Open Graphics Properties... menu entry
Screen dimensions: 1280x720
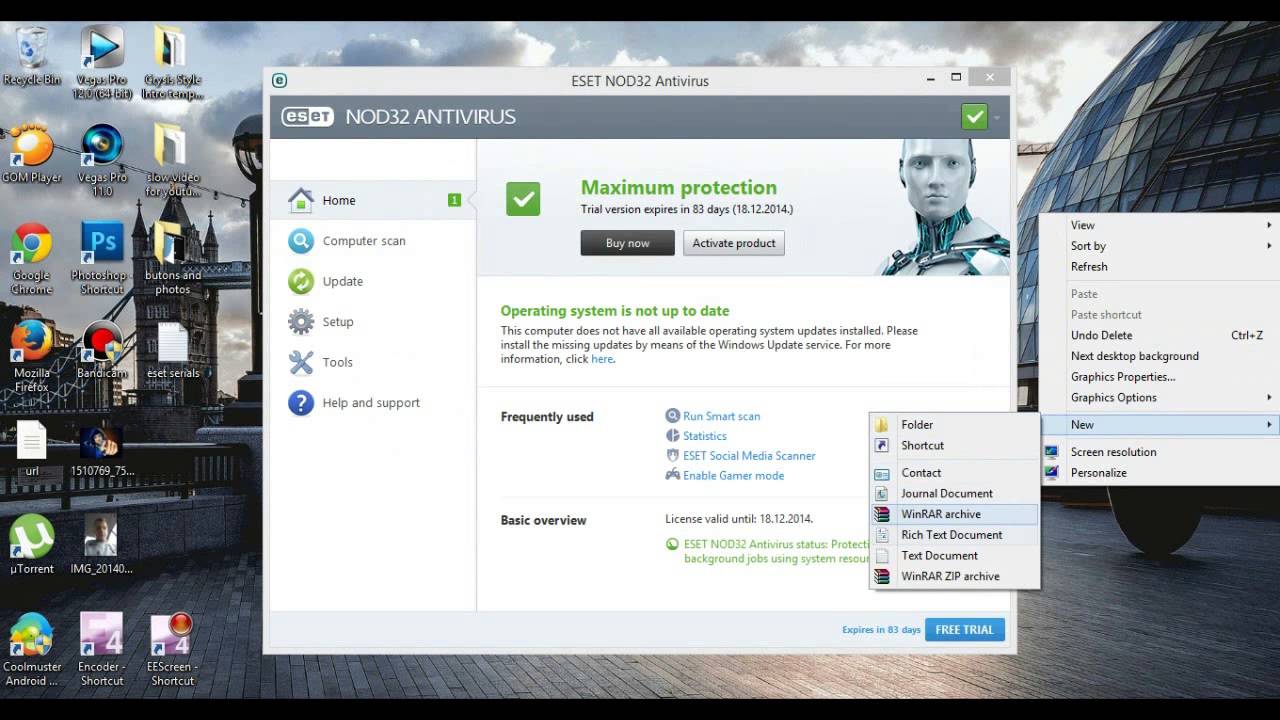(x=1159, y=377)
